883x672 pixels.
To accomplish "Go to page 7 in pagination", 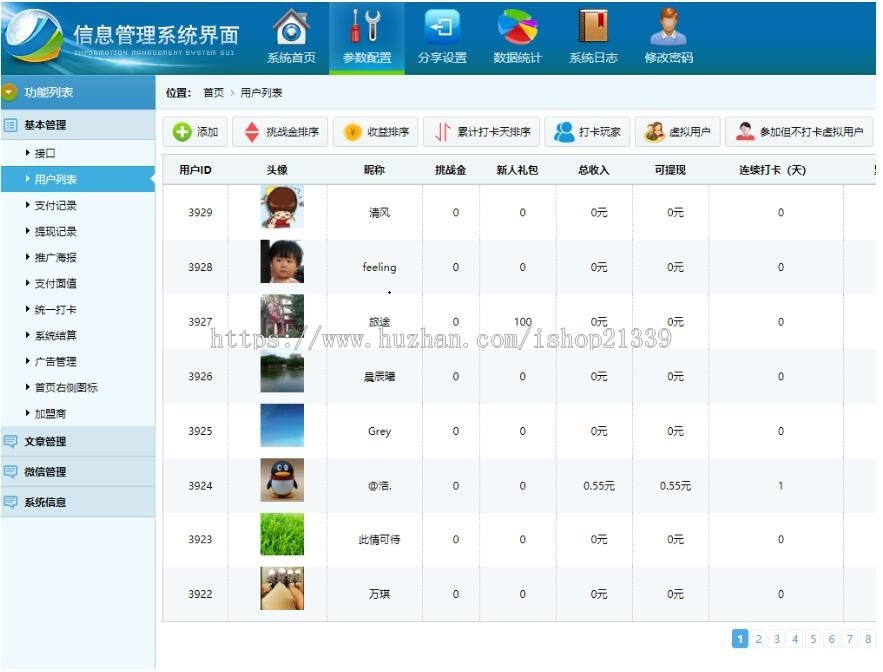I will point(850,639).
